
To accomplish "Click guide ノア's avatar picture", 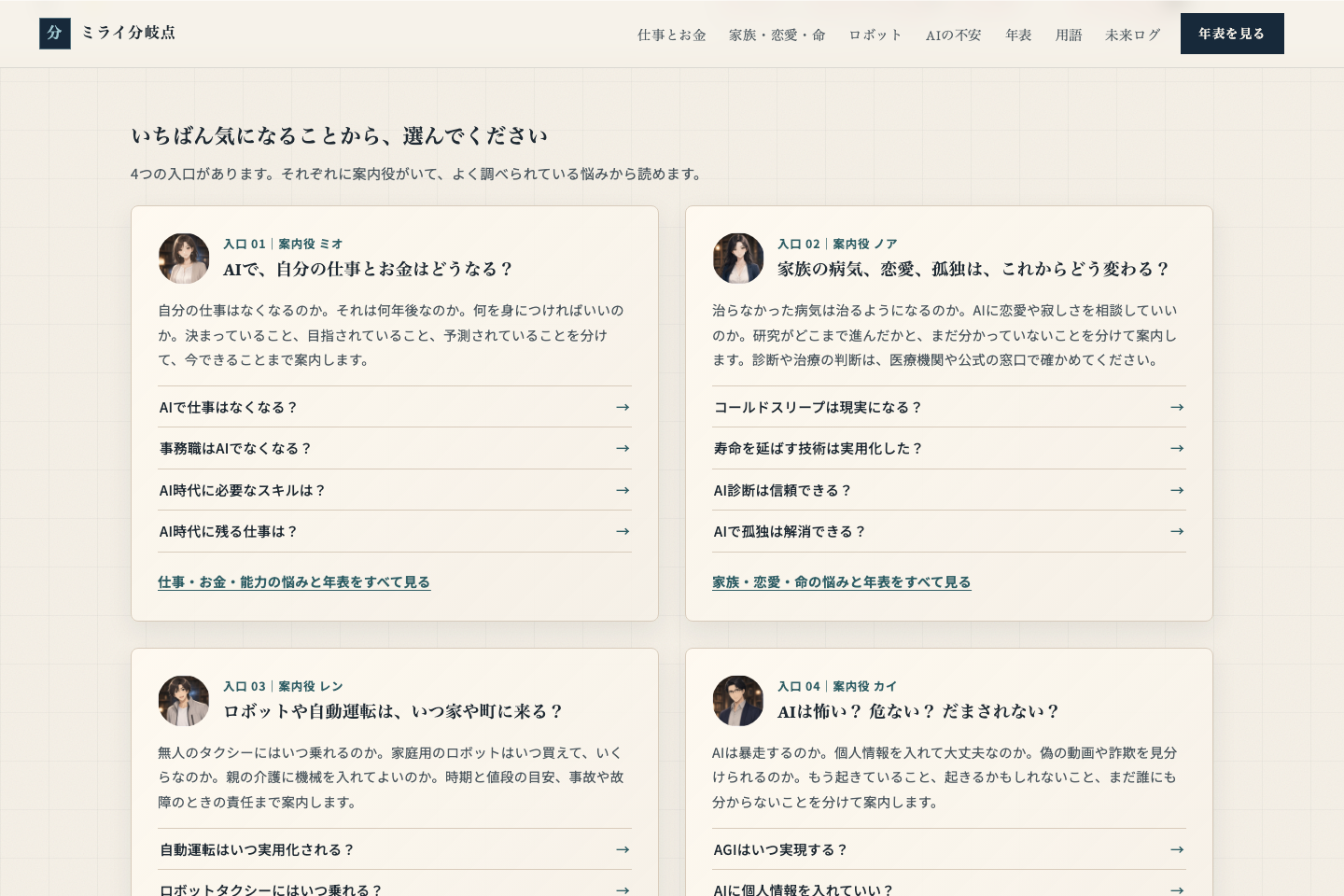I will click(x=738, y=259).
